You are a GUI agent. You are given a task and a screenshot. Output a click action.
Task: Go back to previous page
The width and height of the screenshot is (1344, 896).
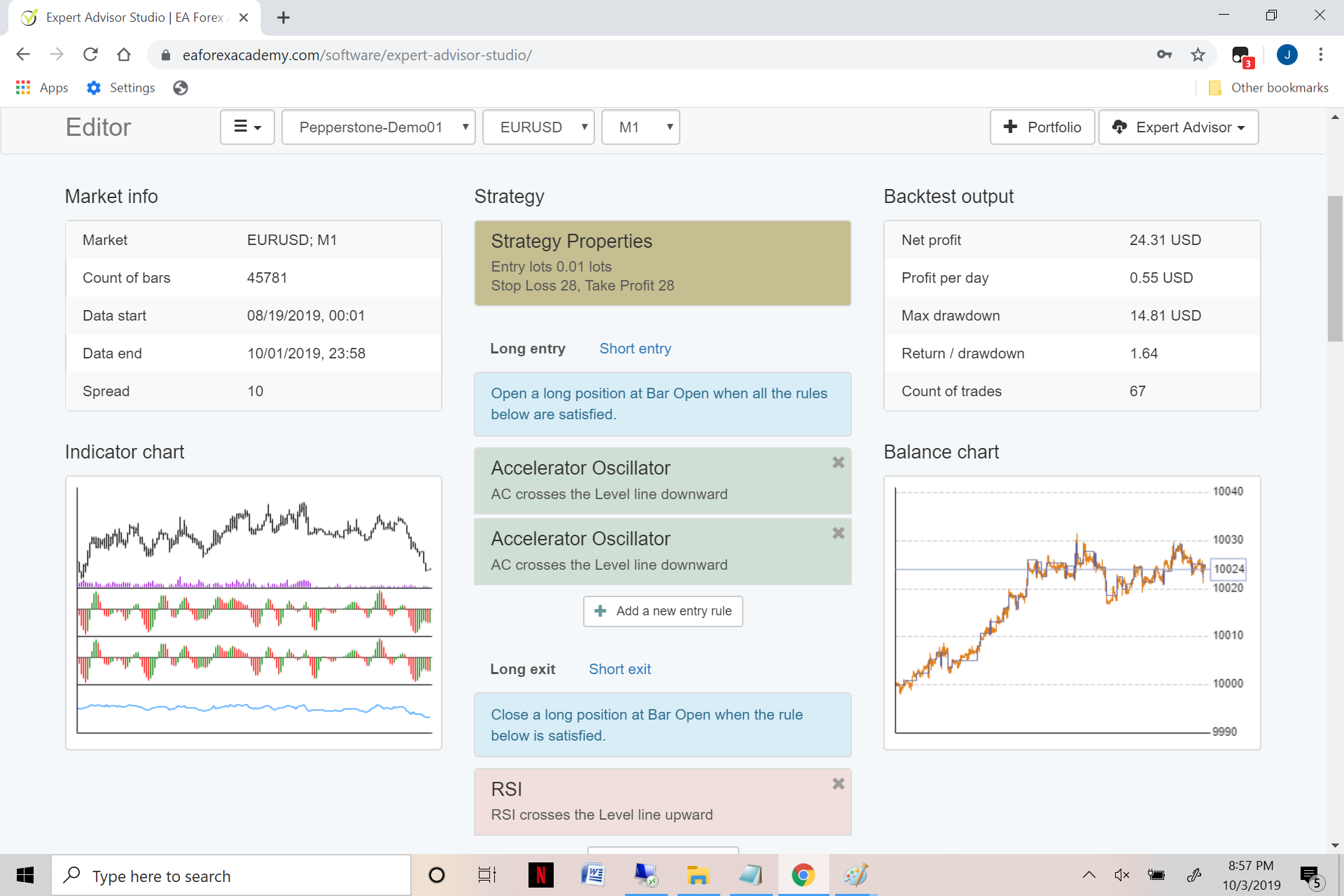(x=23, y=55)
